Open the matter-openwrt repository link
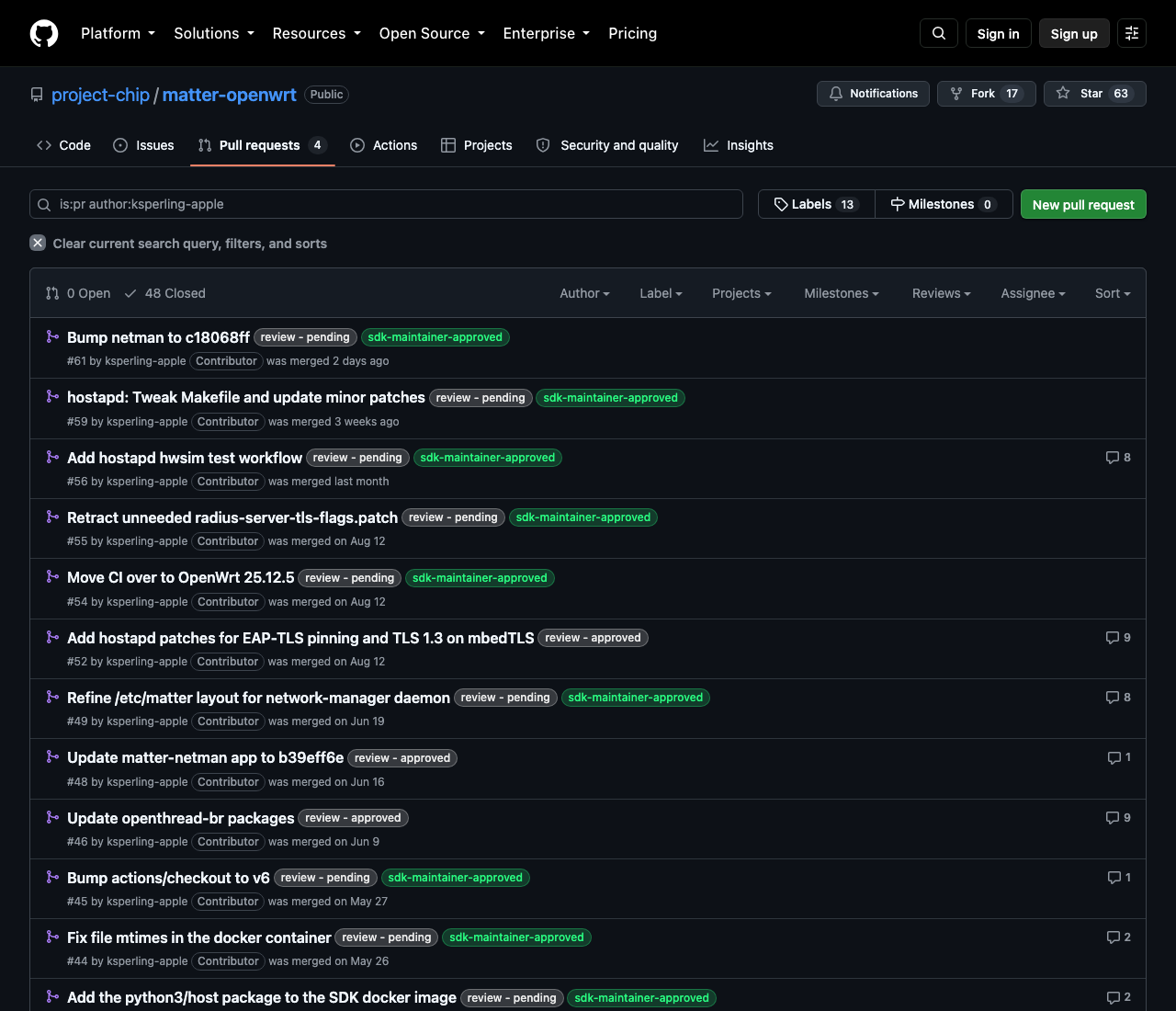Screen dimensions: 1176x1011 pyautogui.click(x=230, y=95)
